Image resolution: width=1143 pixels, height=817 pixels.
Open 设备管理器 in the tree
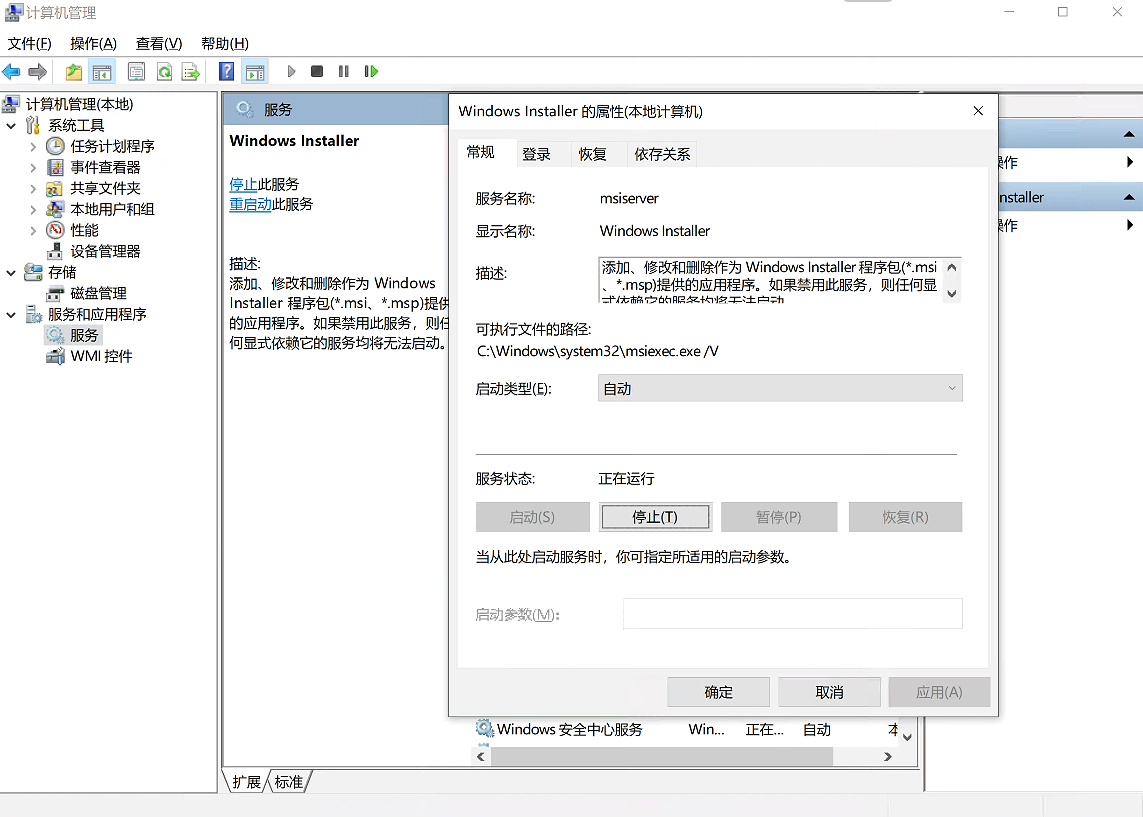[105, 251]
